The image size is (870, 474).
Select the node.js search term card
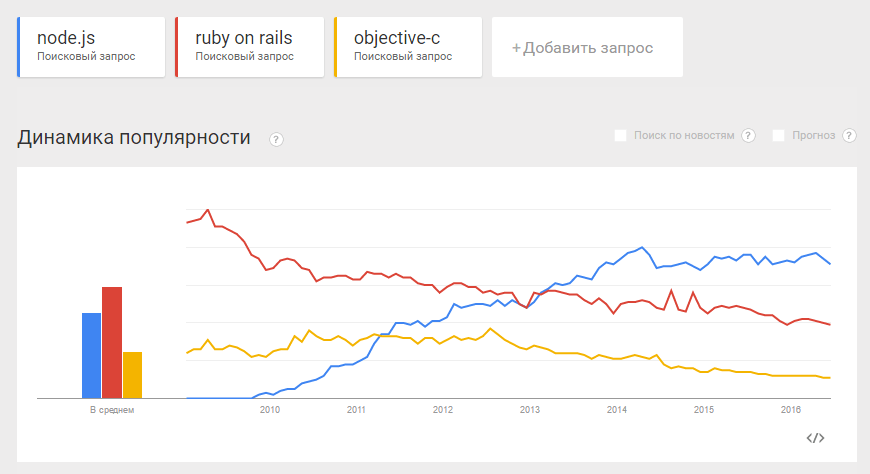[x=92, y=46]
